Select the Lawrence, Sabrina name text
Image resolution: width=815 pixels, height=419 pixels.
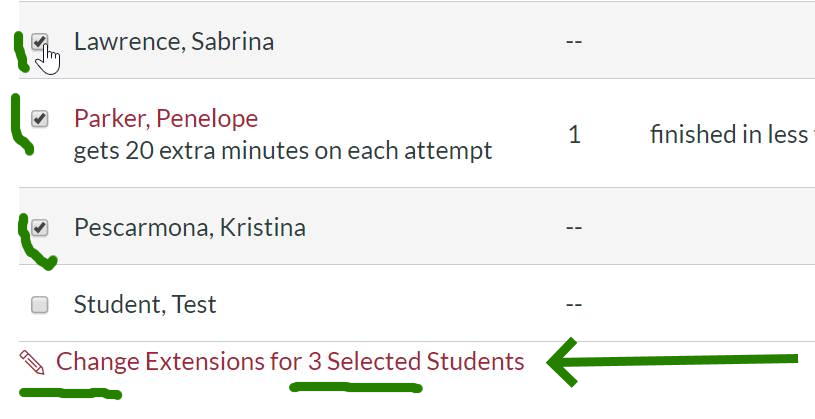tap(174, 42)
